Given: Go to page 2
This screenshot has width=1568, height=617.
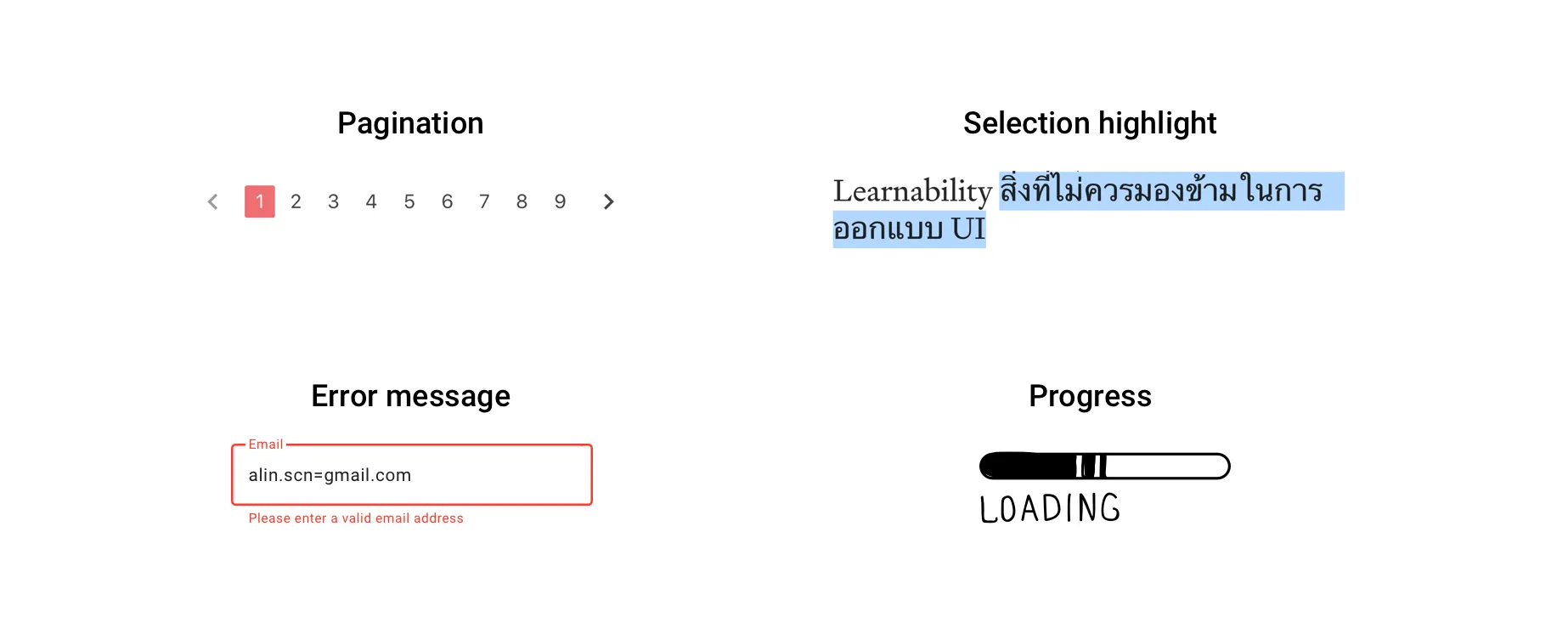Looking at the screenshot, I should point(296,201).
